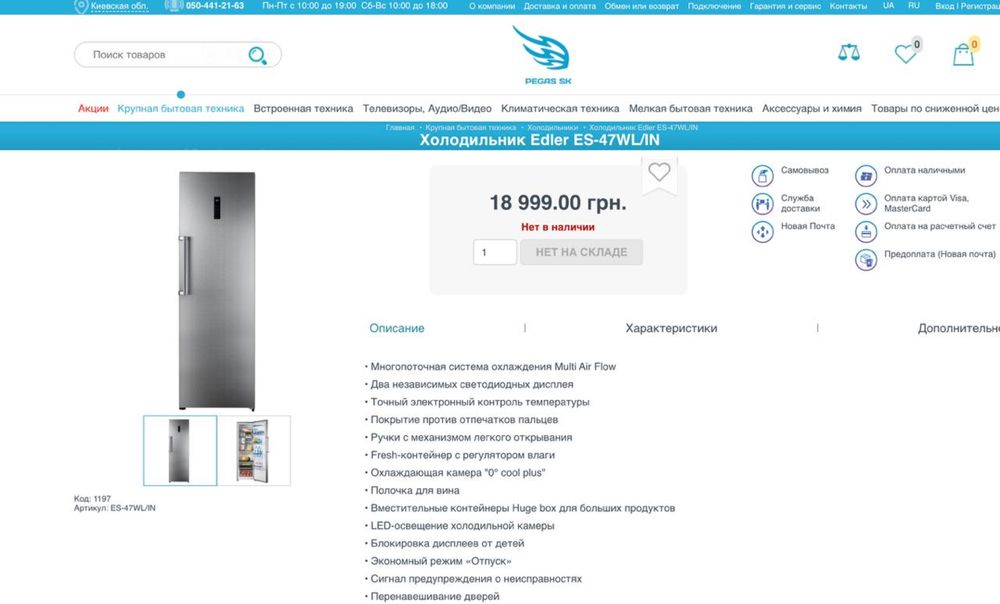The width and height of the screenshot is (1000, 604).
Task: Click the Доставка и оплата link
Action: [x=559, y=6]
